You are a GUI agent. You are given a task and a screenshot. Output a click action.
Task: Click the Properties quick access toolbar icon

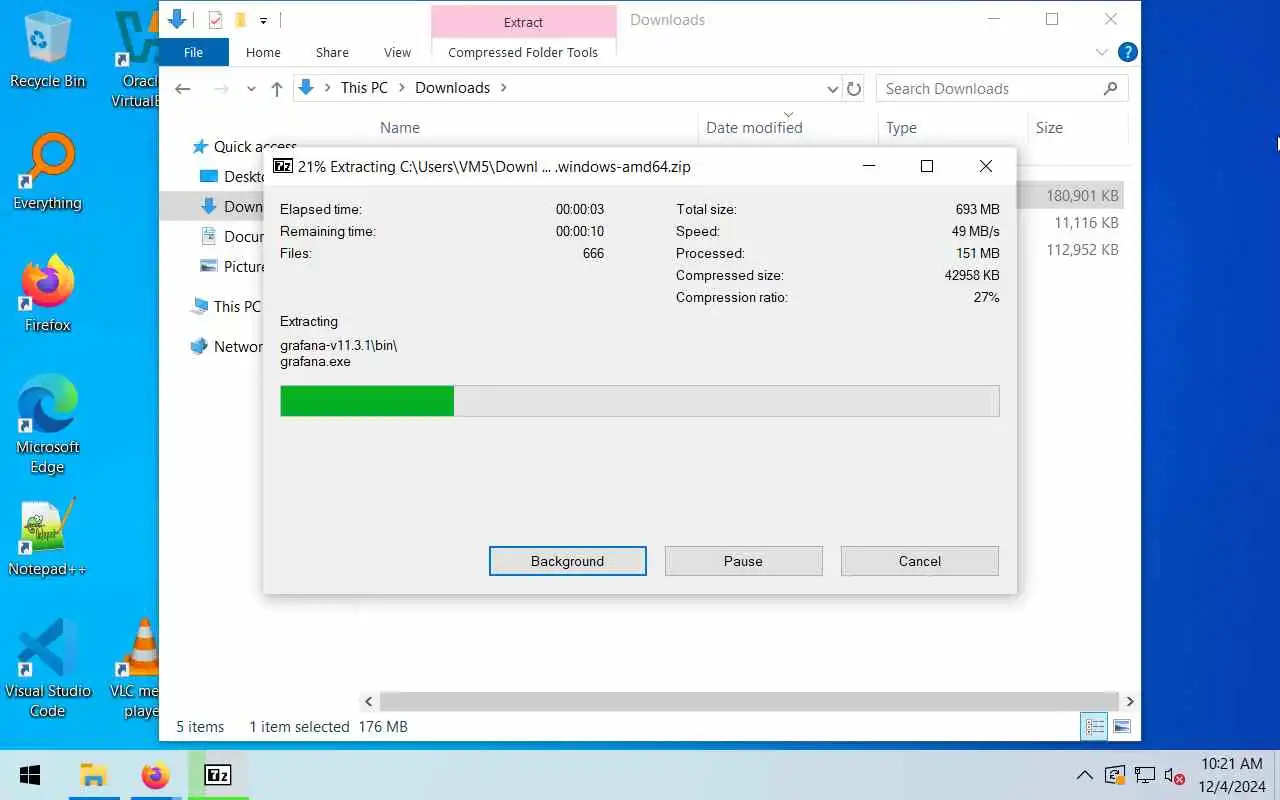(215, 20)
